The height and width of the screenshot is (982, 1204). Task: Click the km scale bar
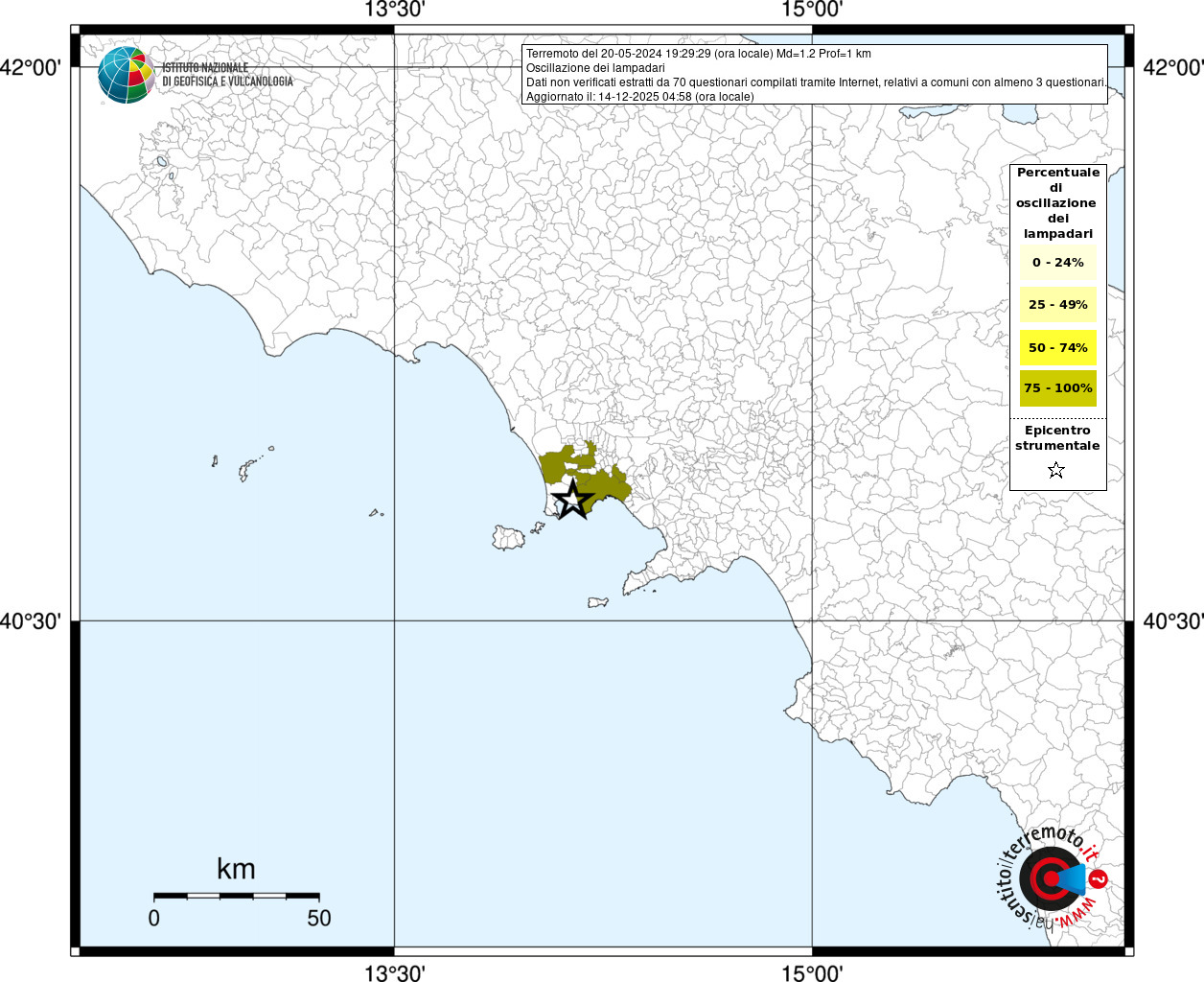click(x=236, y=896)
